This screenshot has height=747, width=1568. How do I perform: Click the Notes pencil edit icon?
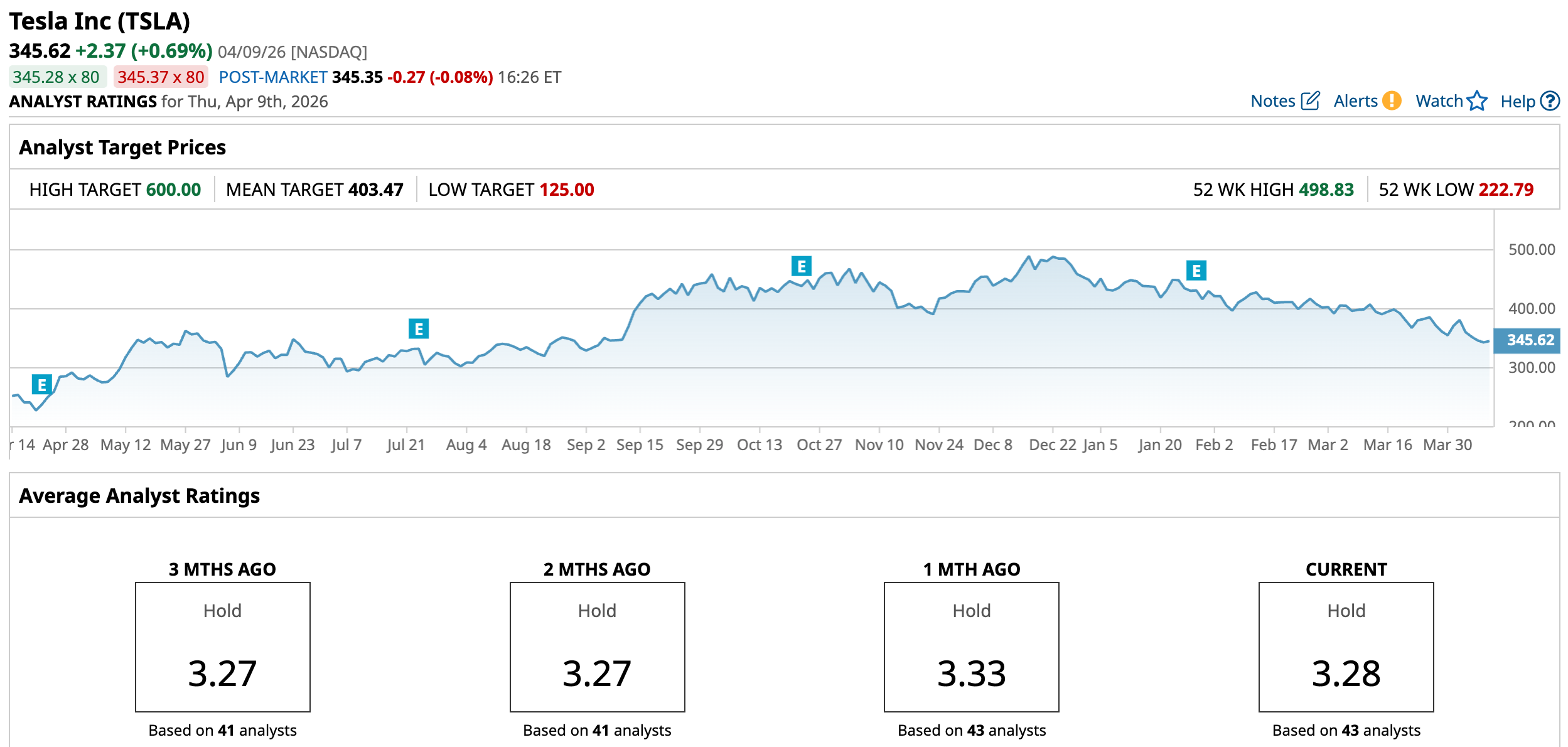click(x=1311, y=101)
